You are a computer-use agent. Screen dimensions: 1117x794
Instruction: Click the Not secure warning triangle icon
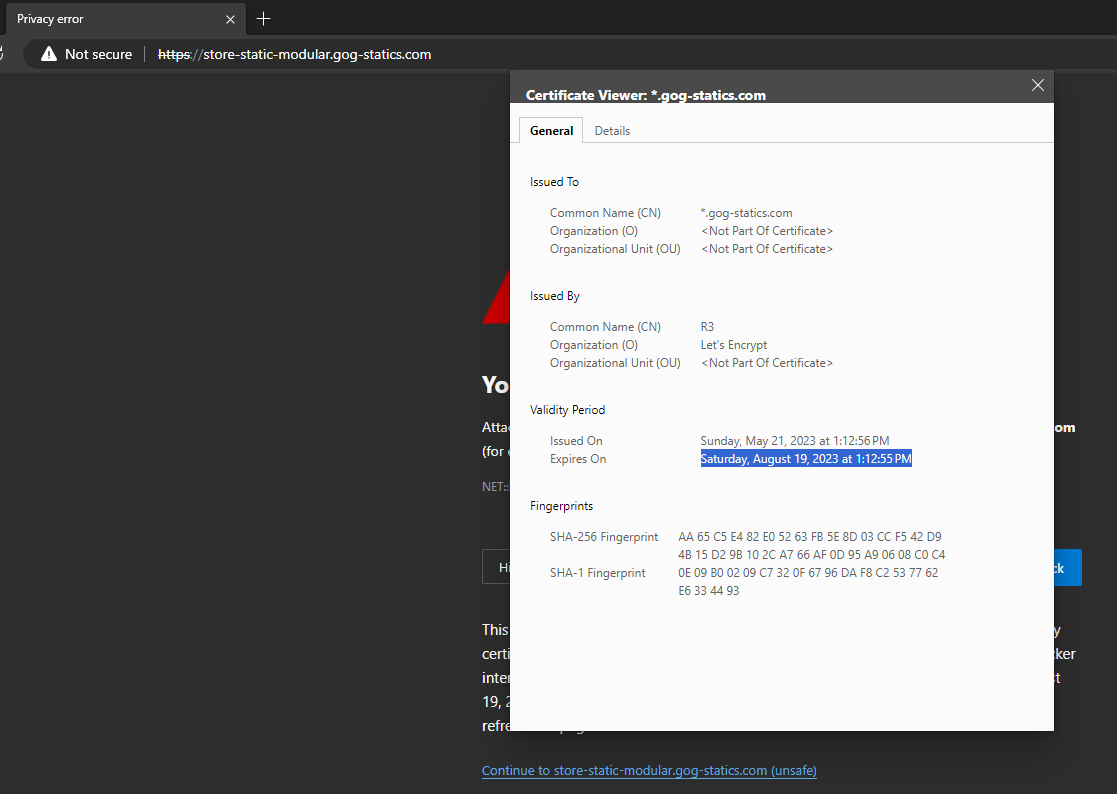[48, 54]
